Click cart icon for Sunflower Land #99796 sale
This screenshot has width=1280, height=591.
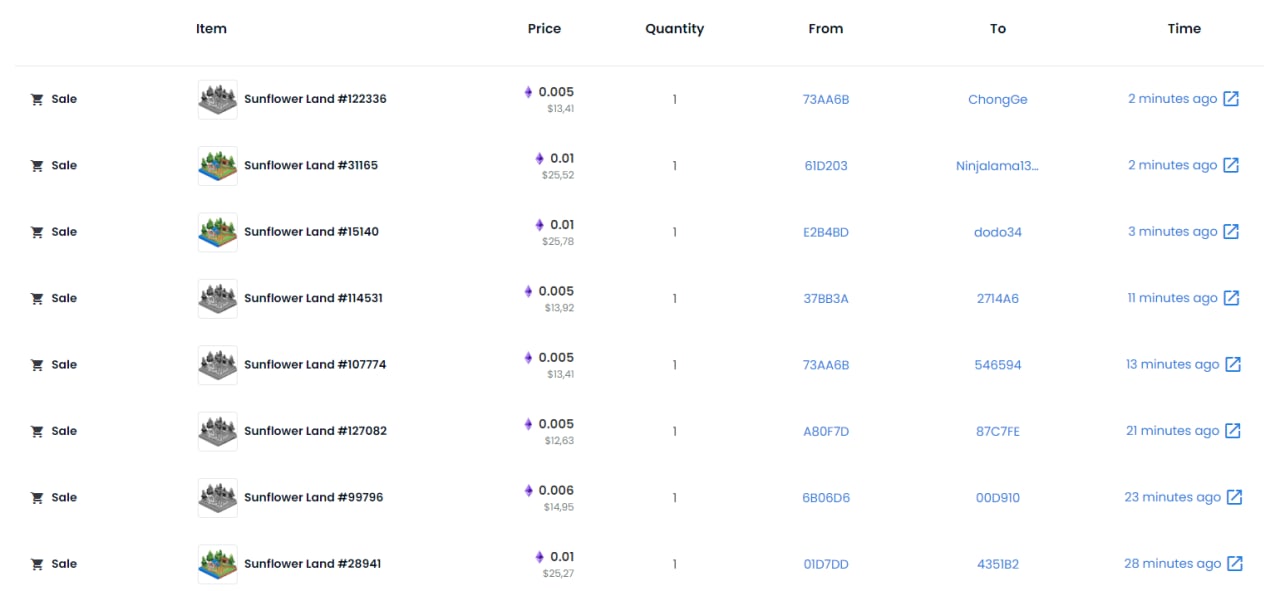[x=37, y=498]
